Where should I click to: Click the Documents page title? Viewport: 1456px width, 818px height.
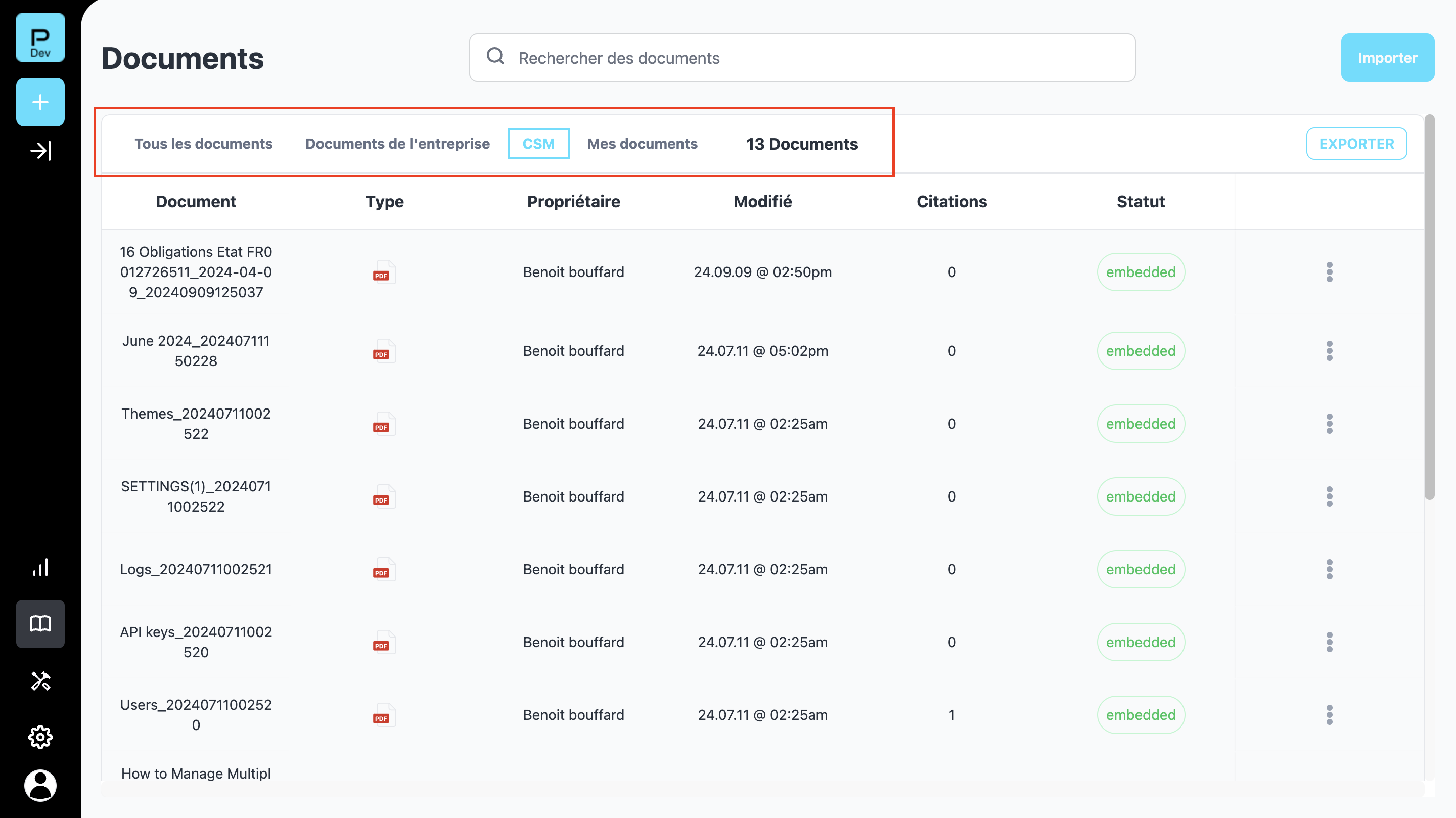click(x=183, y=58)
